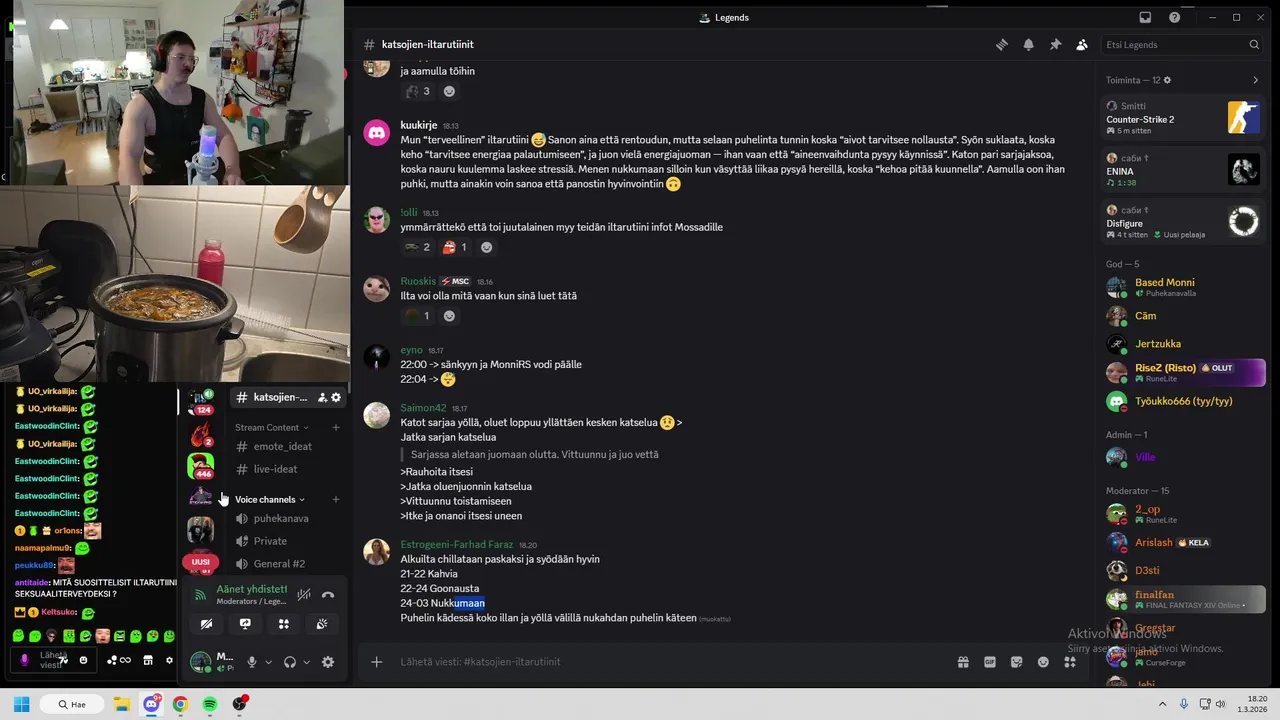Click the plus attachment icon in message box
This screenshot has height=720, width=1280.
(x=377, y=662)
